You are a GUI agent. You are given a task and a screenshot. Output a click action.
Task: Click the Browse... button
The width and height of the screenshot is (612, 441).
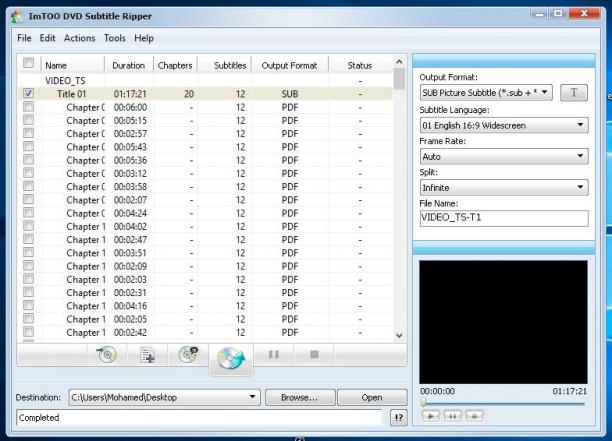tap(300, 397)
